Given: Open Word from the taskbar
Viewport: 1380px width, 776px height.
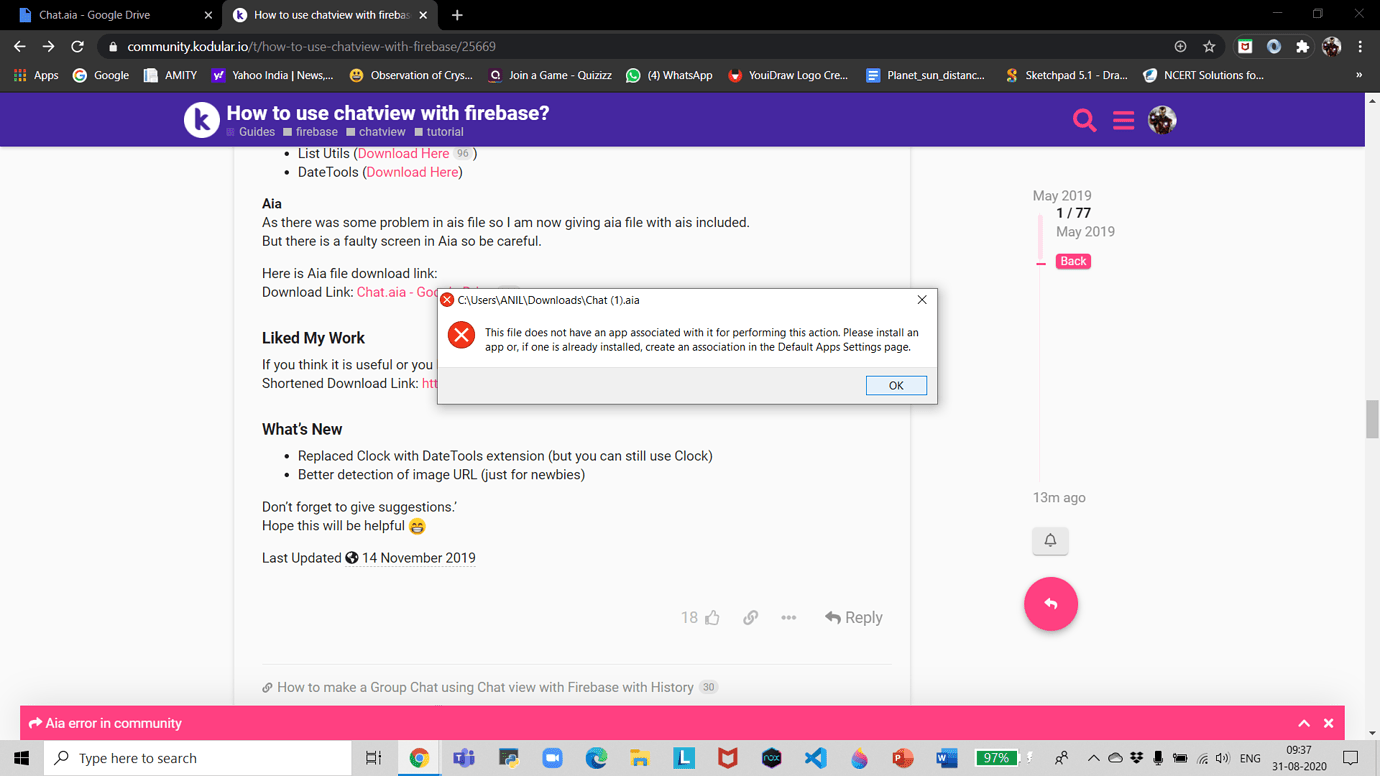Looking at the screenshot, I should pyautogui.click(x=947, y=758).
